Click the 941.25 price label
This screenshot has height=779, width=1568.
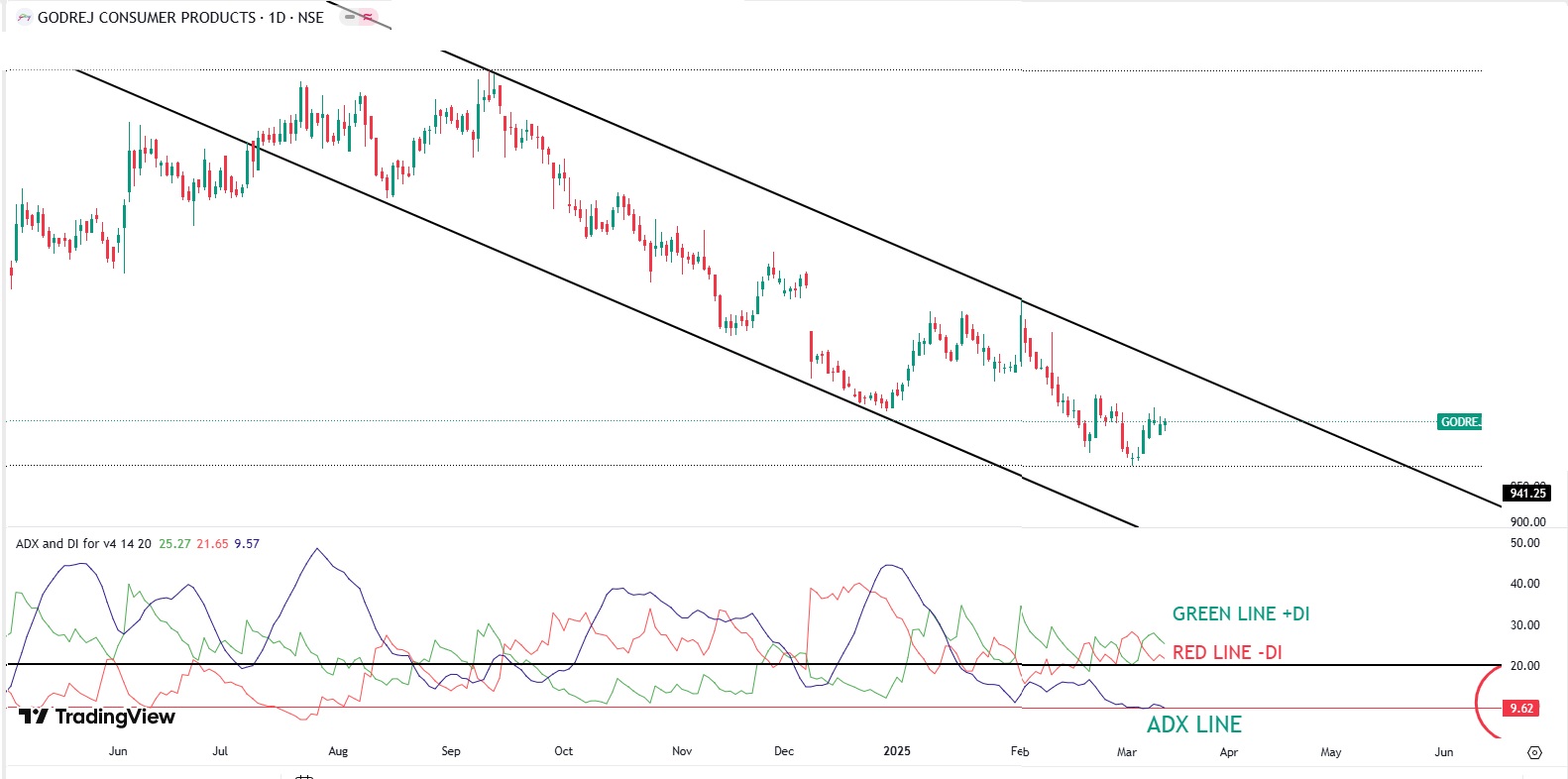click(1527, 493)
